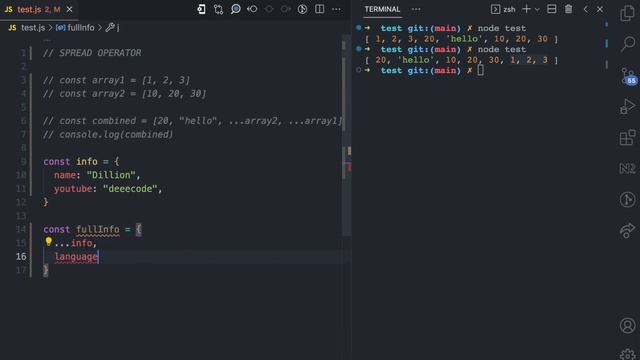
Task: Click the lightbulb quick fix on line 15
Action: tap(49, 242)
